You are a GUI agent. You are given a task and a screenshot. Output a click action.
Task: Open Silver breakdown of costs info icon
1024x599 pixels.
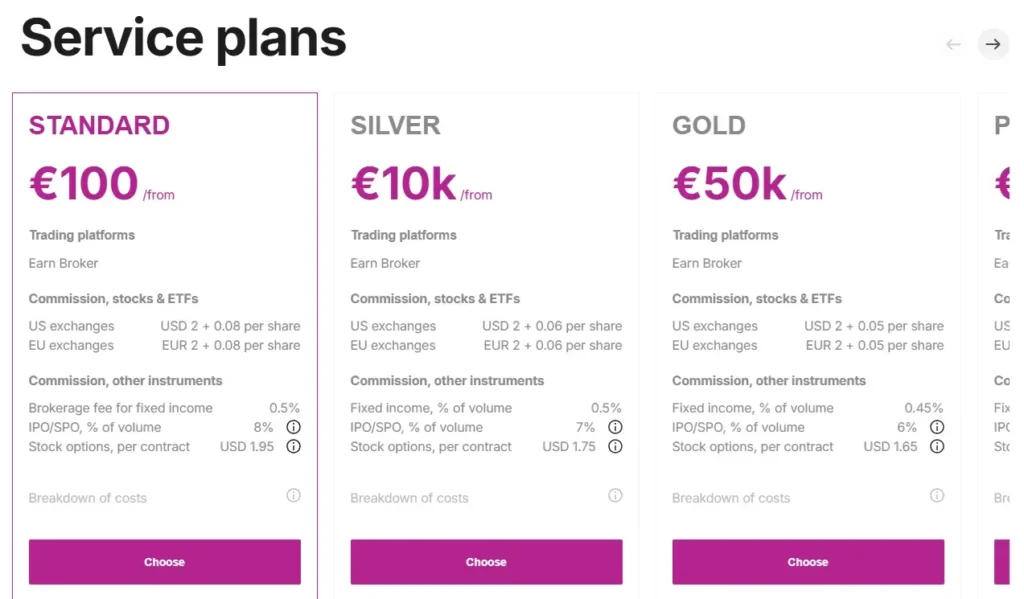click(615, 495)
